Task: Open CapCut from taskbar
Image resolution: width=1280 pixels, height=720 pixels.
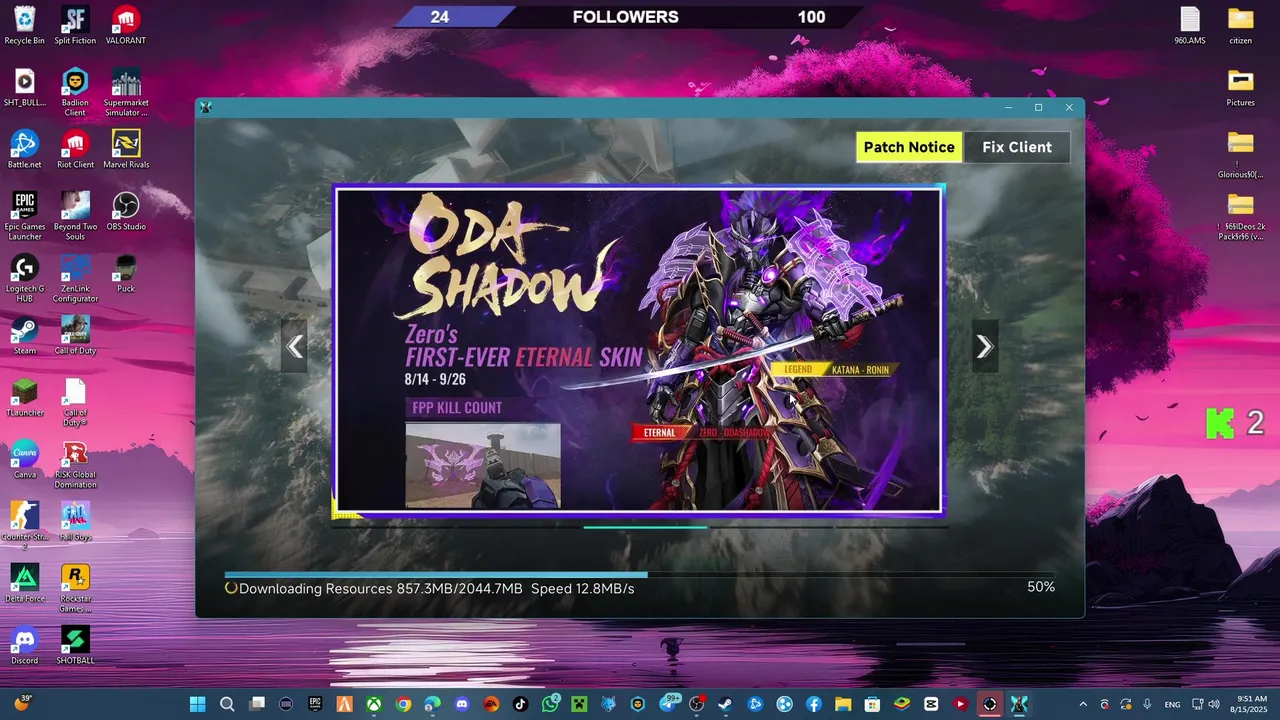Action: pos(931,704)
